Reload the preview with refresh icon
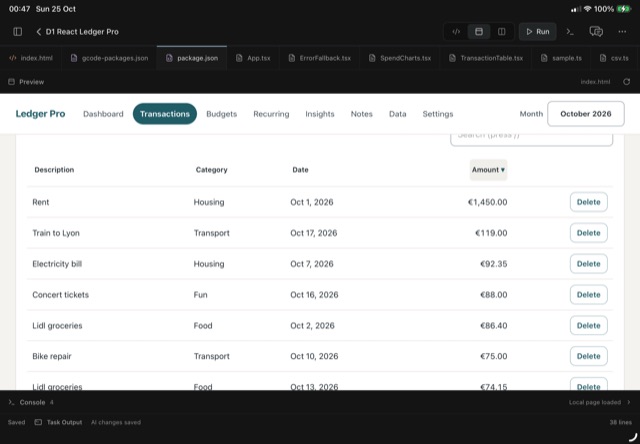Screen dimensions: 640x444 [627, 82]
